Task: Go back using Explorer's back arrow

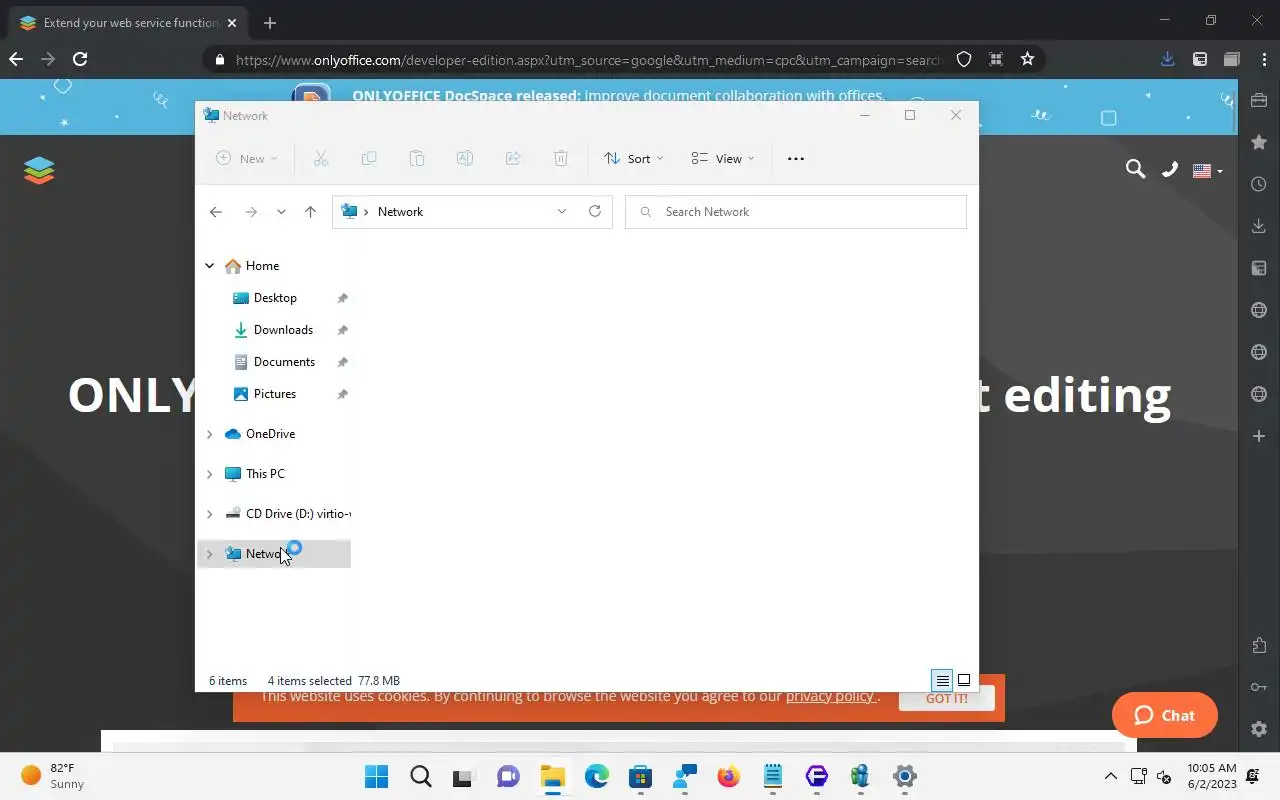Action: 216,212
